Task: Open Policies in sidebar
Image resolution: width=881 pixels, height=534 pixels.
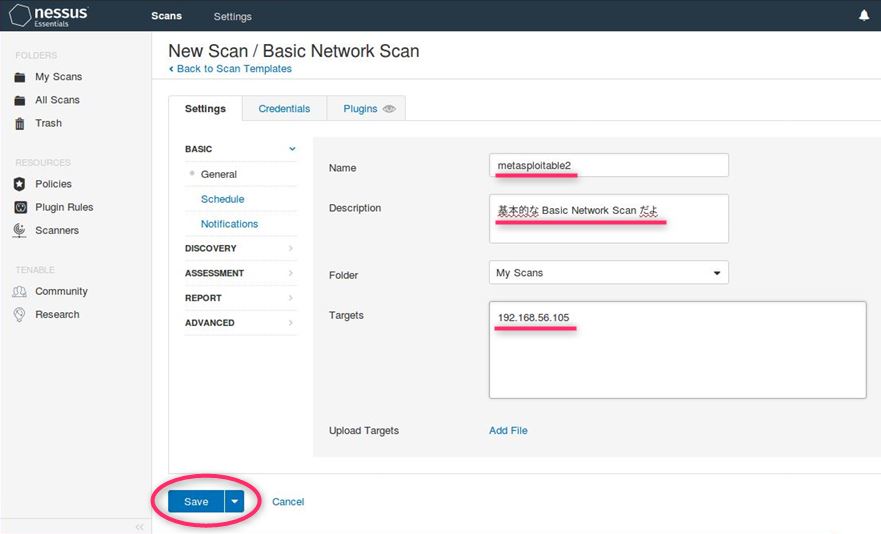Action: pyautogui.click(x=53, y=184)
